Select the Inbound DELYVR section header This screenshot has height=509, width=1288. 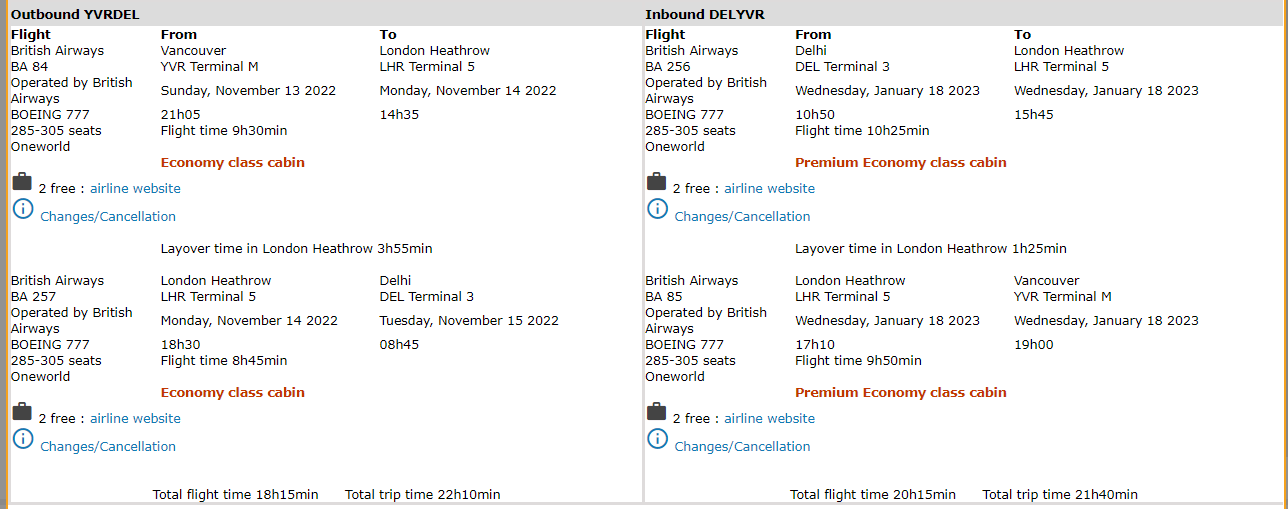pyautogui.click(x=705, y=14)
